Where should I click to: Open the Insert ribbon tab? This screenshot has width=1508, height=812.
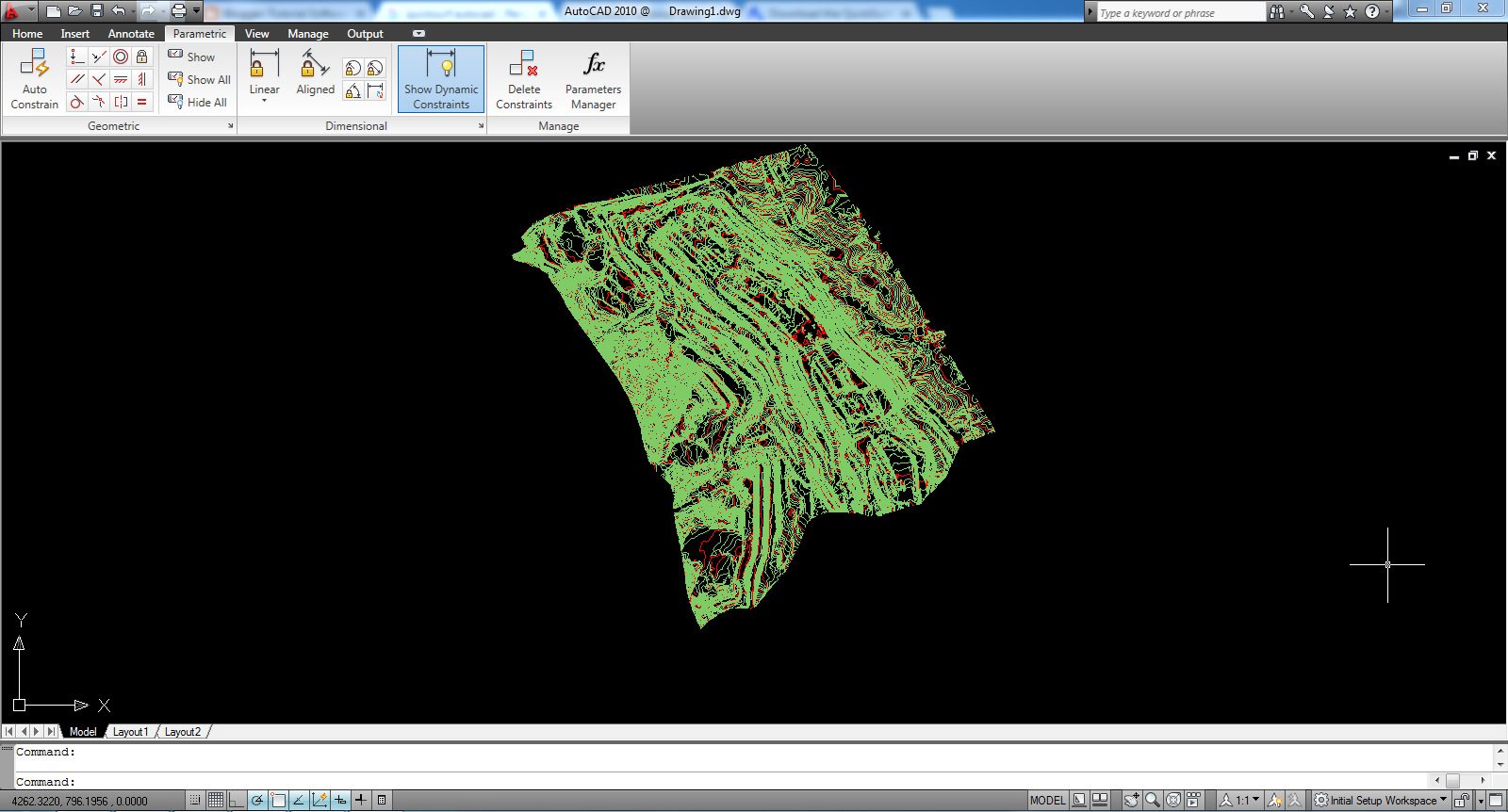click(75, 34)
